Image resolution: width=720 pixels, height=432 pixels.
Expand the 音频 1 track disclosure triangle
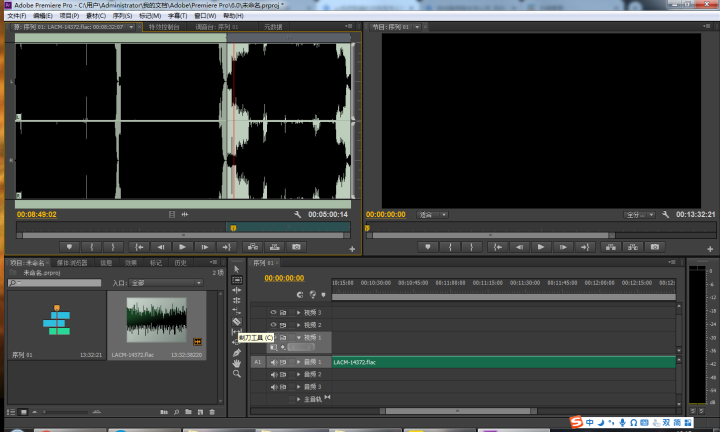(x=298, y=362)
